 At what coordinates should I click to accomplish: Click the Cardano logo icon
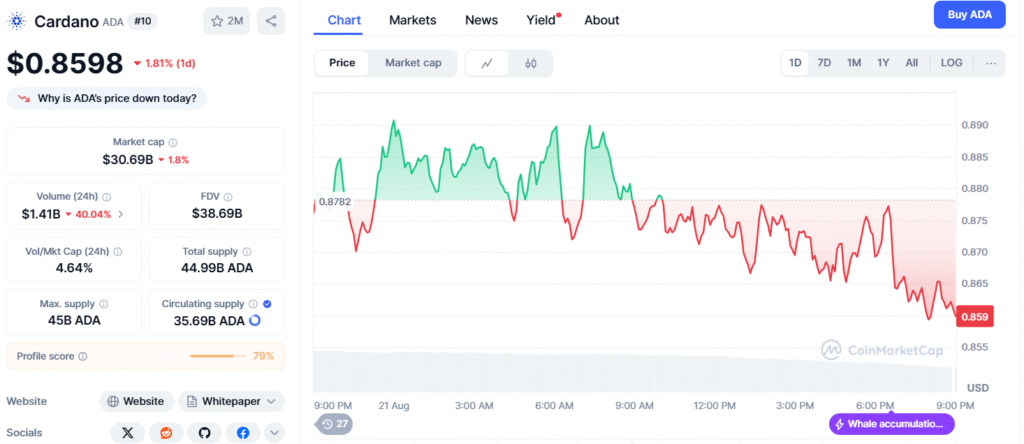[17, 22]
